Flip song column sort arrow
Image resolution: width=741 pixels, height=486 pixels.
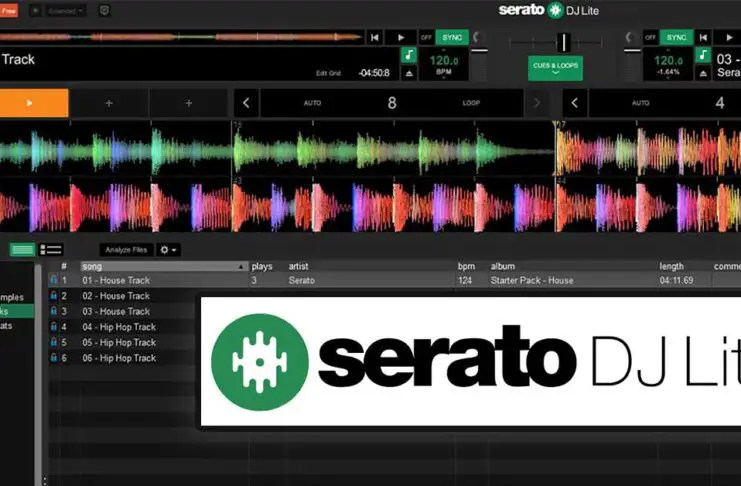point(241,267)
